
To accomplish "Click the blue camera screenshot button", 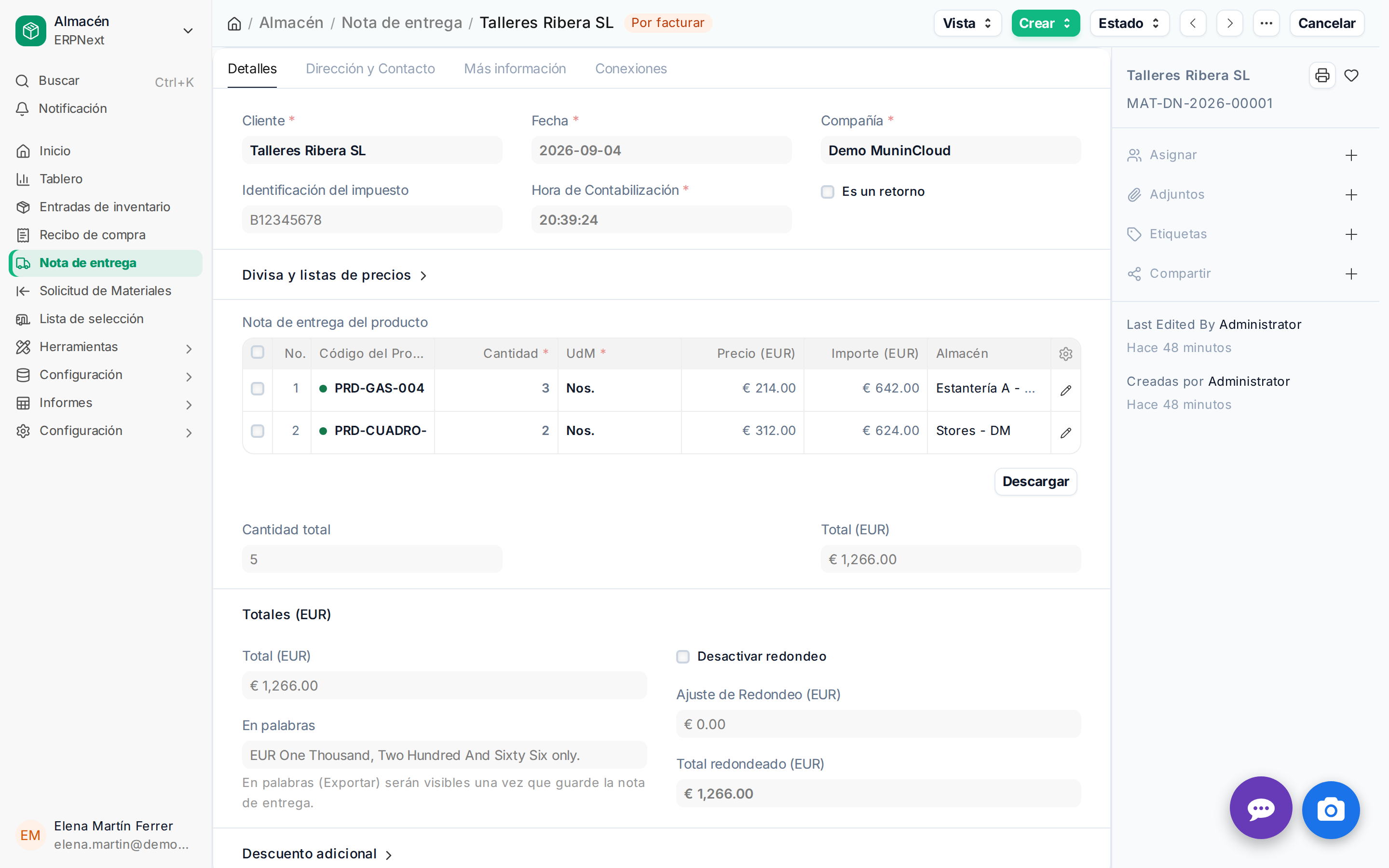I will click(1331, 810).
